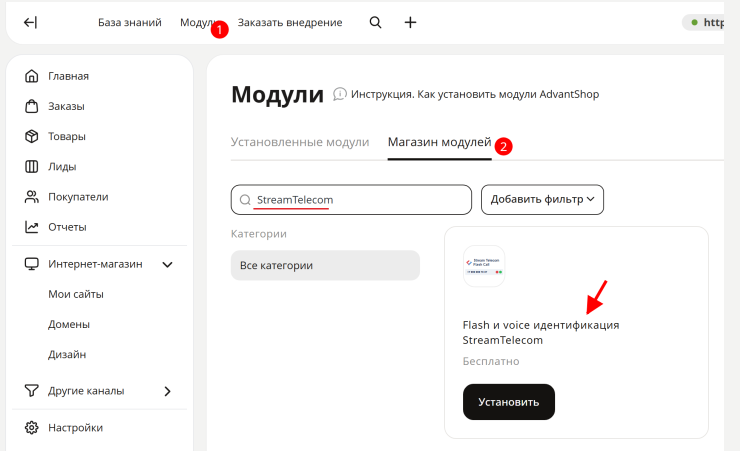Open Настройки in sidebar
Viewport: 740px width, 451px height.
point(76,427)
